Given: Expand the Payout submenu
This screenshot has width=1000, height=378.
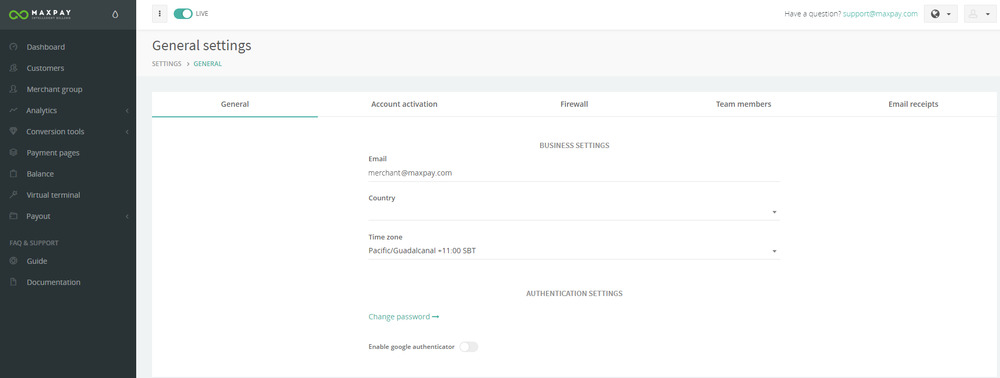Looking at the screenshot, I should [68, 216].
